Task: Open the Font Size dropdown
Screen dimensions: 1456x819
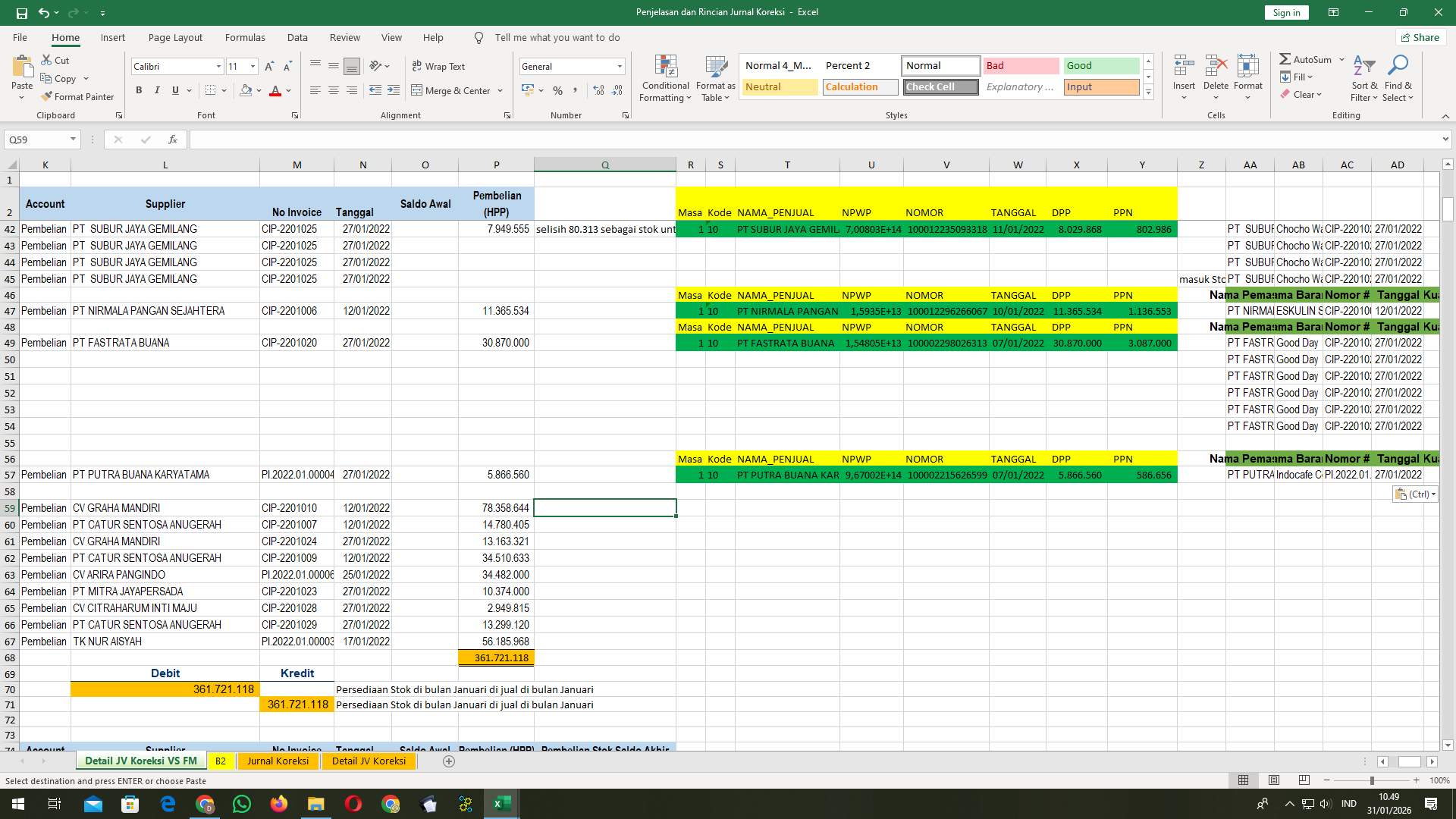Action: 253,66
